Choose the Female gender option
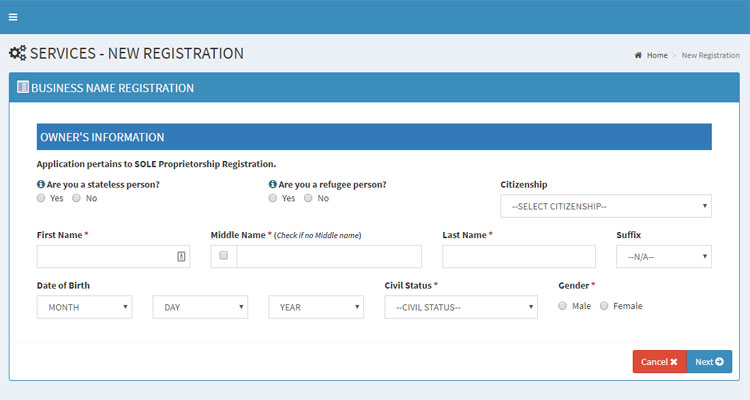The image size is (750, 400). [604, 306]
